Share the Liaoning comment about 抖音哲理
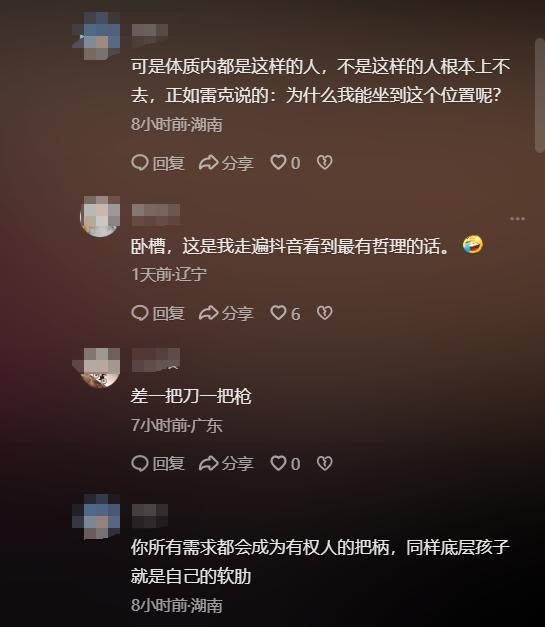The height and width of the screenshot is (627, 545). point(226,313)
